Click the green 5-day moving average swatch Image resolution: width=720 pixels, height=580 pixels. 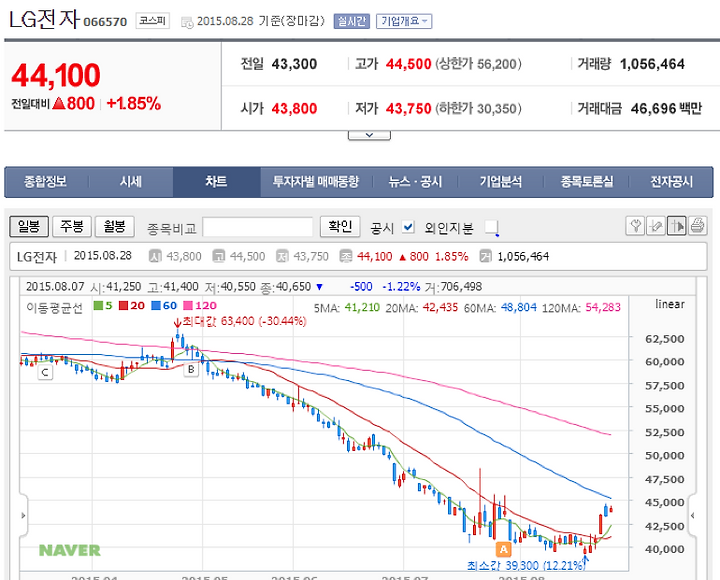98,305
